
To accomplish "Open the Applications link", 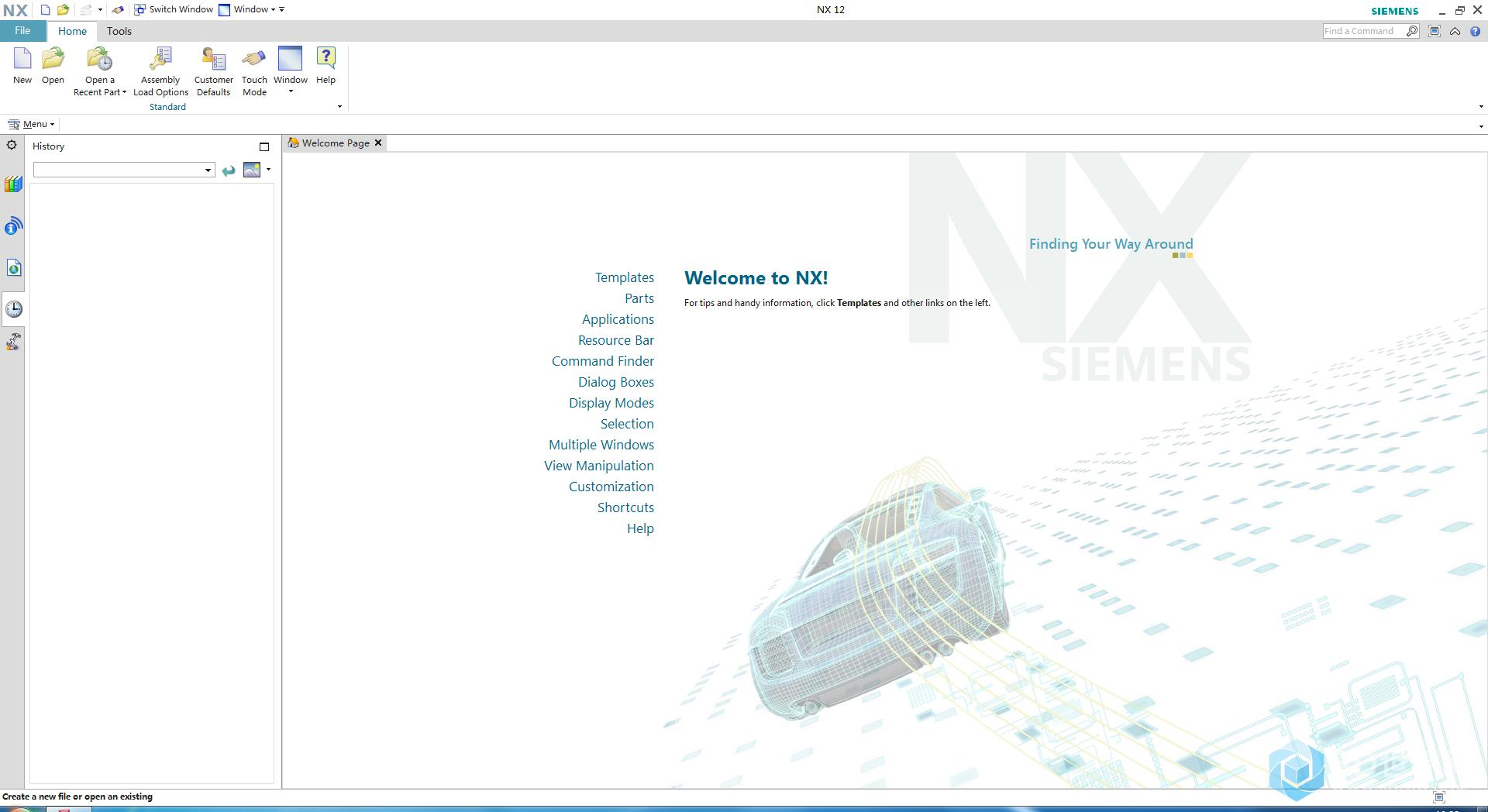I will click(x=618, y=319).
